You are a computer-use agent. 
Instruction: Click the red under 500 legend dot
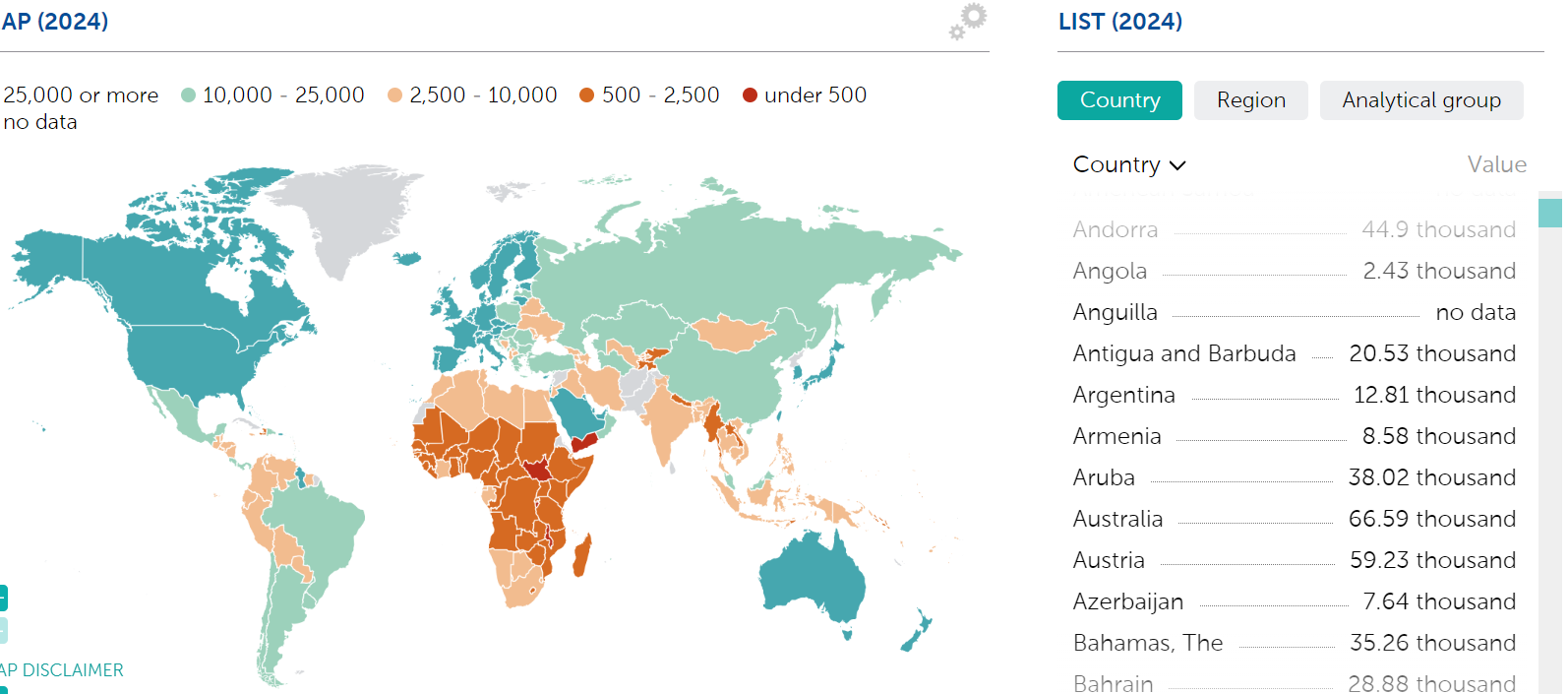[750, 95]
